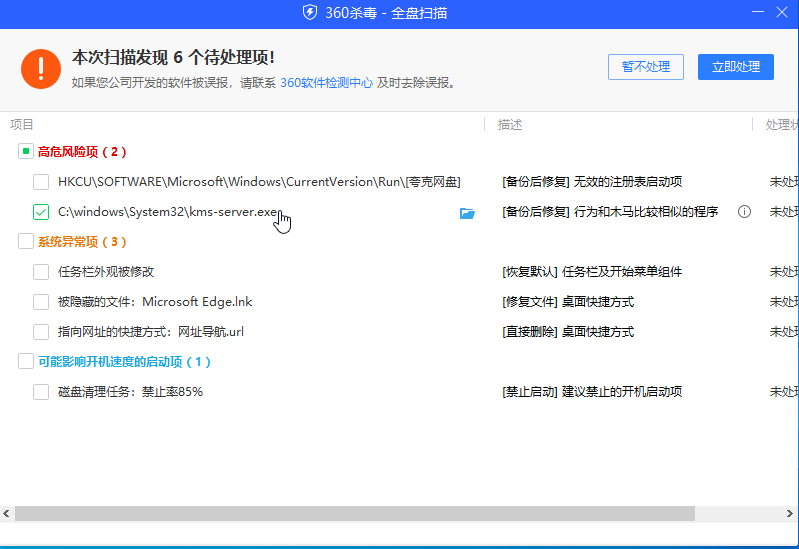Select the 指向网址的快捷方式: 网址导航.url text

tap(151, 332)
